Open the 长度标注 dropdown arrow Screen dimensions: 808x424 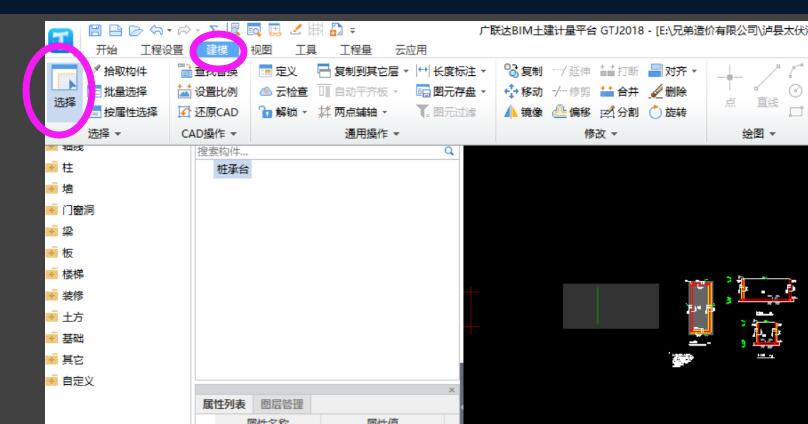483,71
